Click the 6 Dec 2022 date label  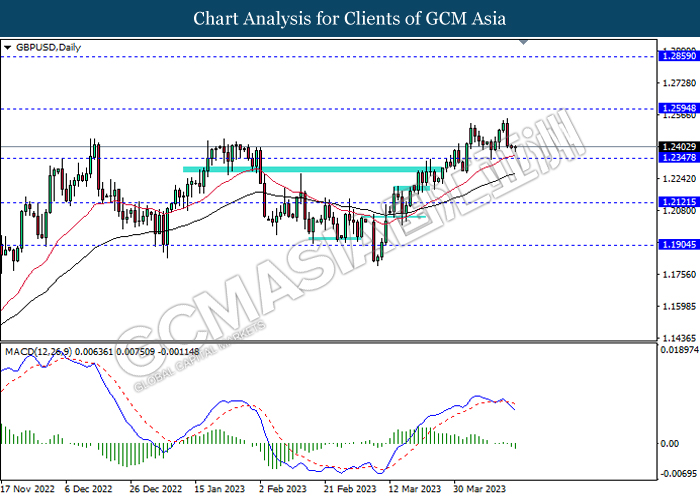point(88,489)
